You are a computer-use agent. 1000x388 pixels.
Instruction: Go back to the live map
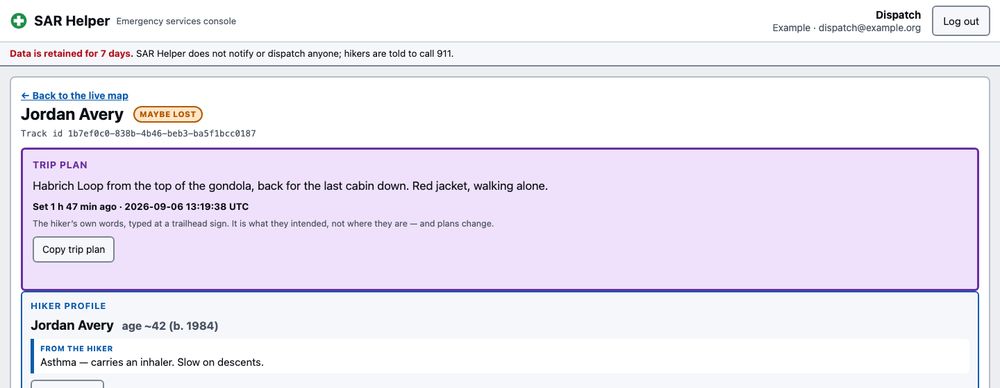coord(75,96)
